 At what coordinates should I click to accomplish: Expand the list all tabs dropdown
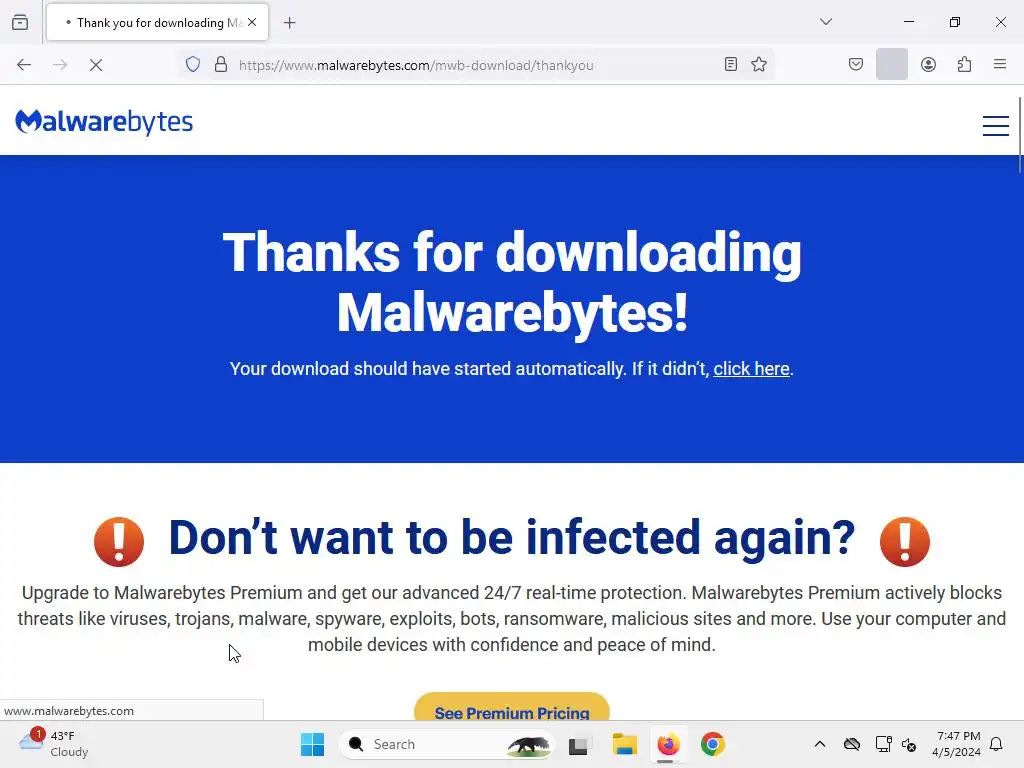click(825, 22)
